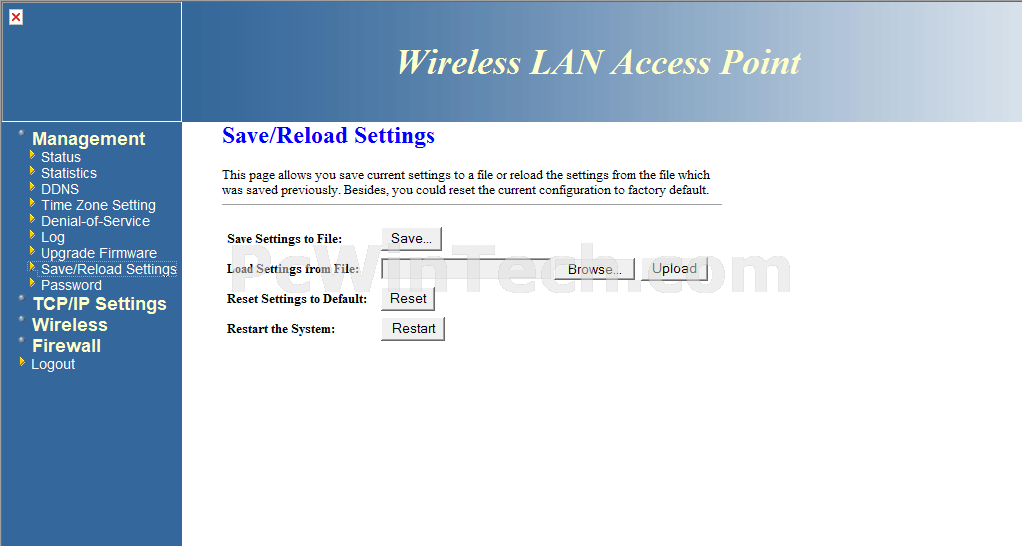Click the arrow icon beside Logout
Screen dimensions: 1022x546
22,362
